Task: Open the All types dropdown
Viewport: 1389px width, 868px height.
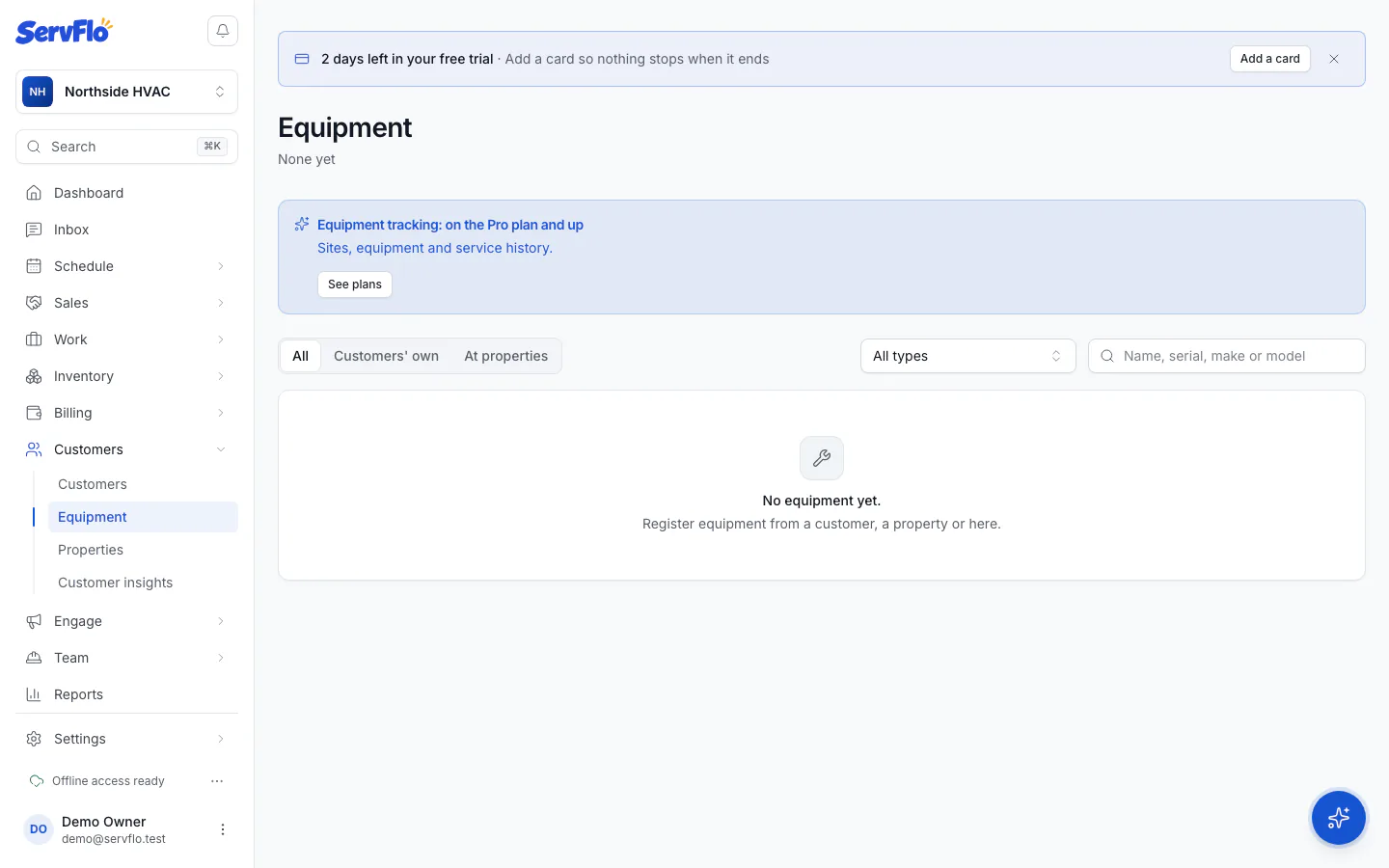Action: pos(967,356)
